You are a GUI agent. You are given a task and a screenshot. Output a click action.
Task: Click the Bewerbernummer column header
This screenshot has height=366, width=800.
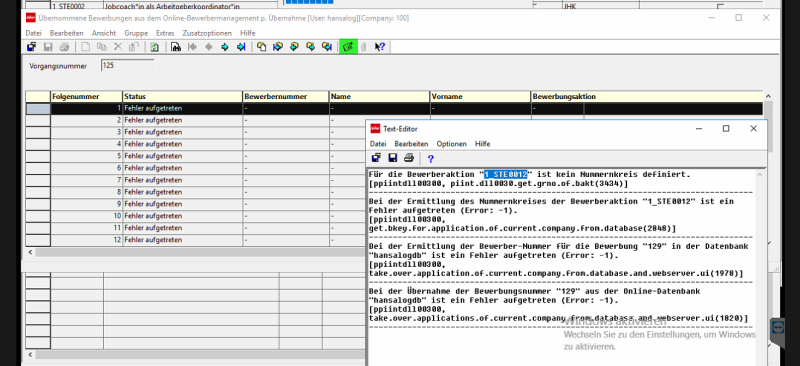286,96
